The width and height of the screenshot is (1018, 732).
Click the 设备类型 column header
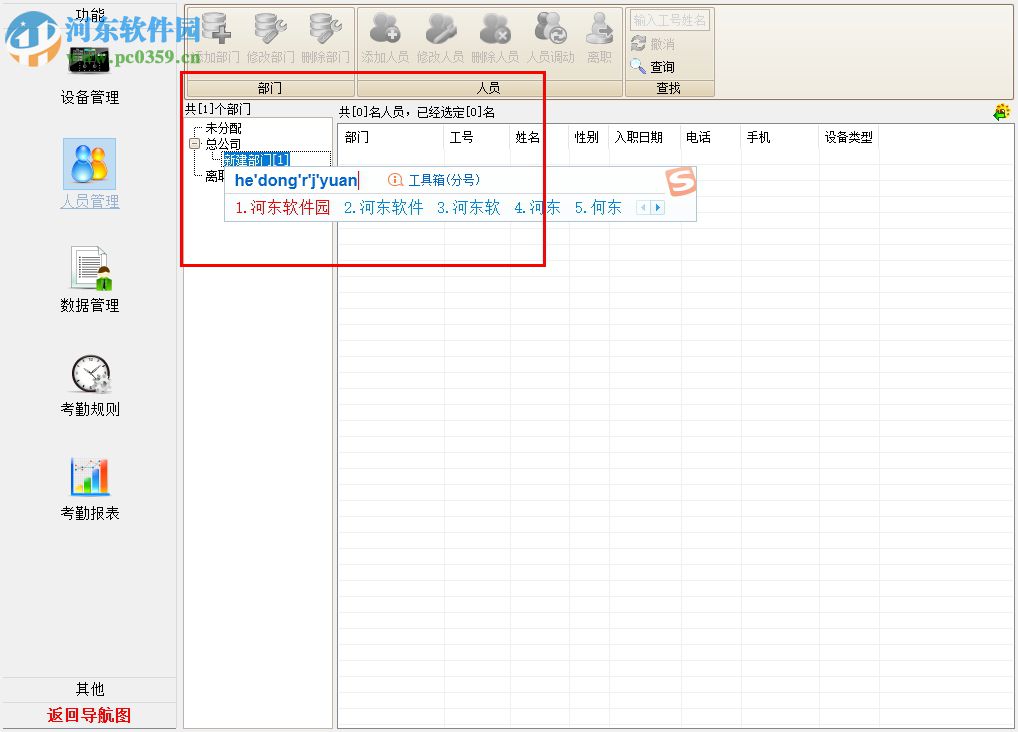coord(849,137)
